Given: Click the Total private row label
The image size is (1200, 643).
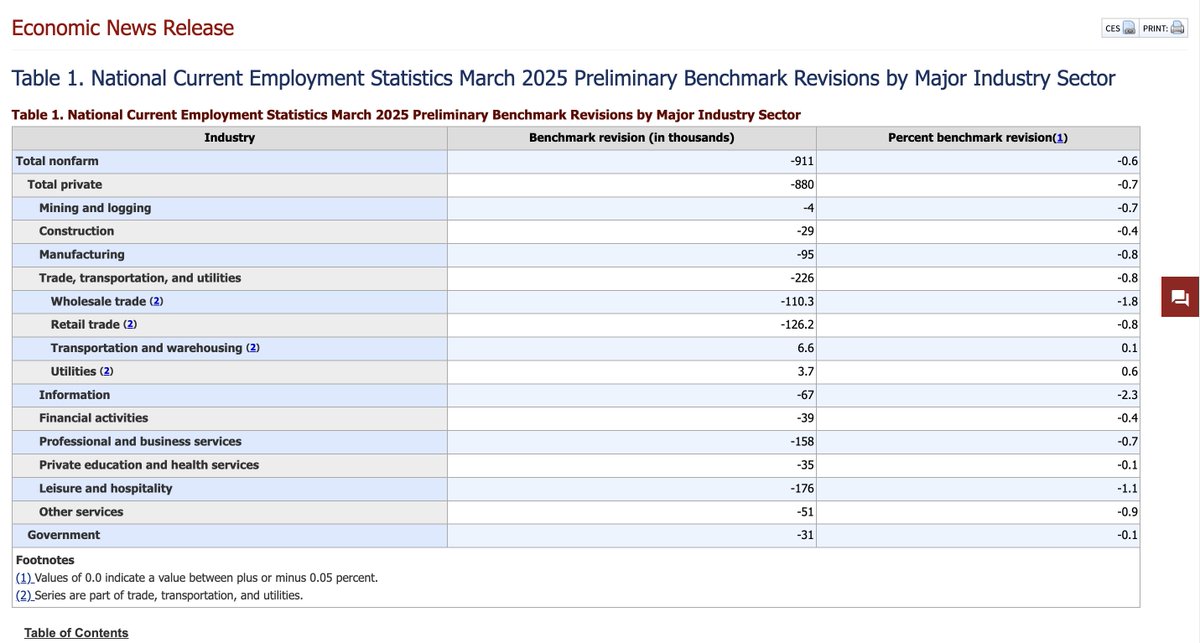Looking at the screenshot, I should coord(65,184).
